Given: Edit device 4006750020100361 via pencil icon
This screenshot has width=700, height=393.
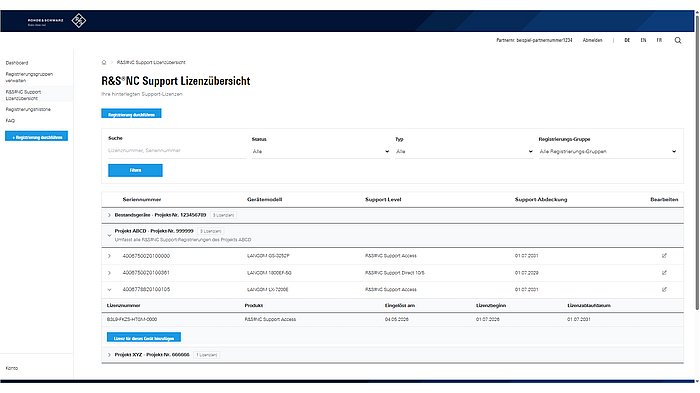Looking at the screenshot, I should [664, 272].
